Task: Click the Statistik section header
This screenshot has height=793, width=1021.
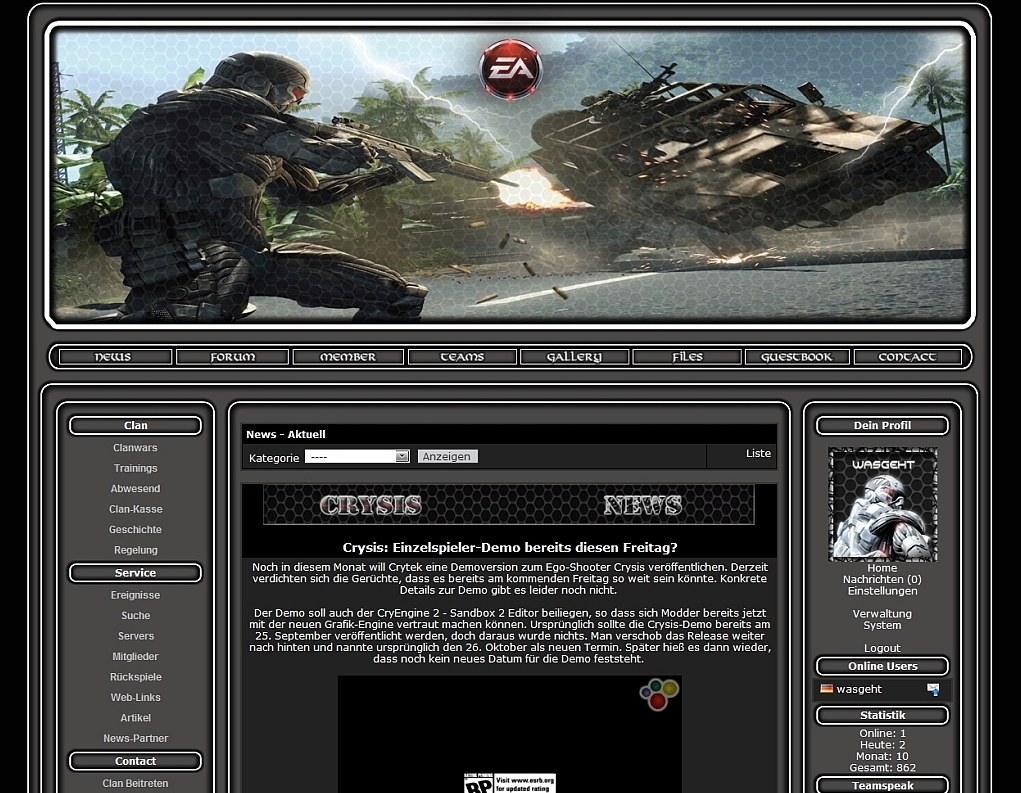Action: (882, 716)
